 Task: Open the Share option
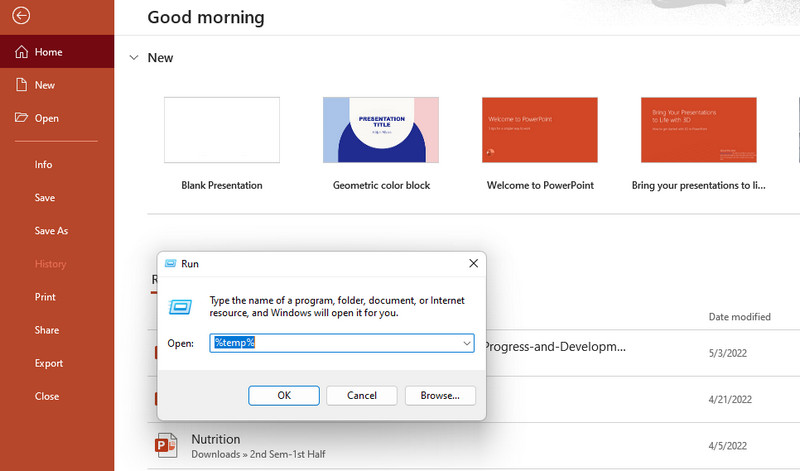click(47, 330)
